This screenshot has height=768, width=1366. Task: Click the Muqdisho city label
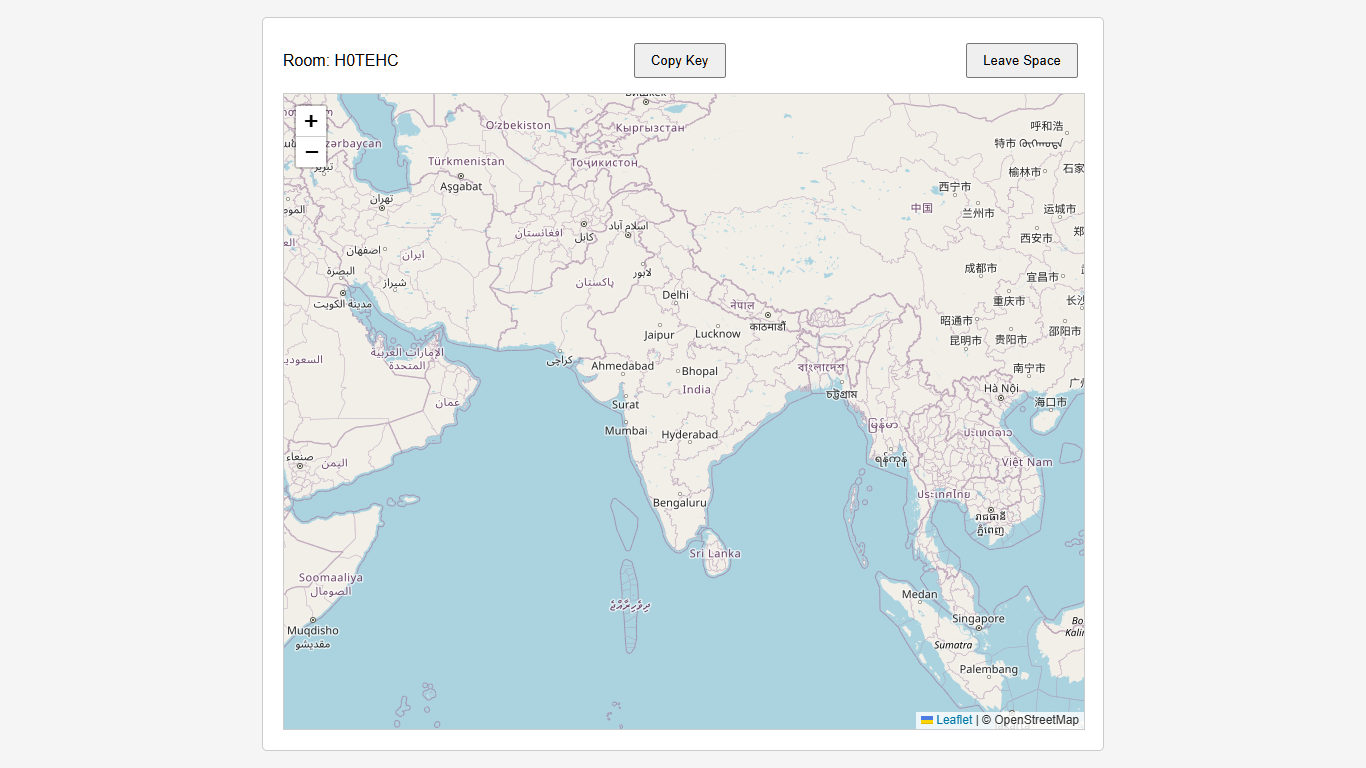pos(313,631)
